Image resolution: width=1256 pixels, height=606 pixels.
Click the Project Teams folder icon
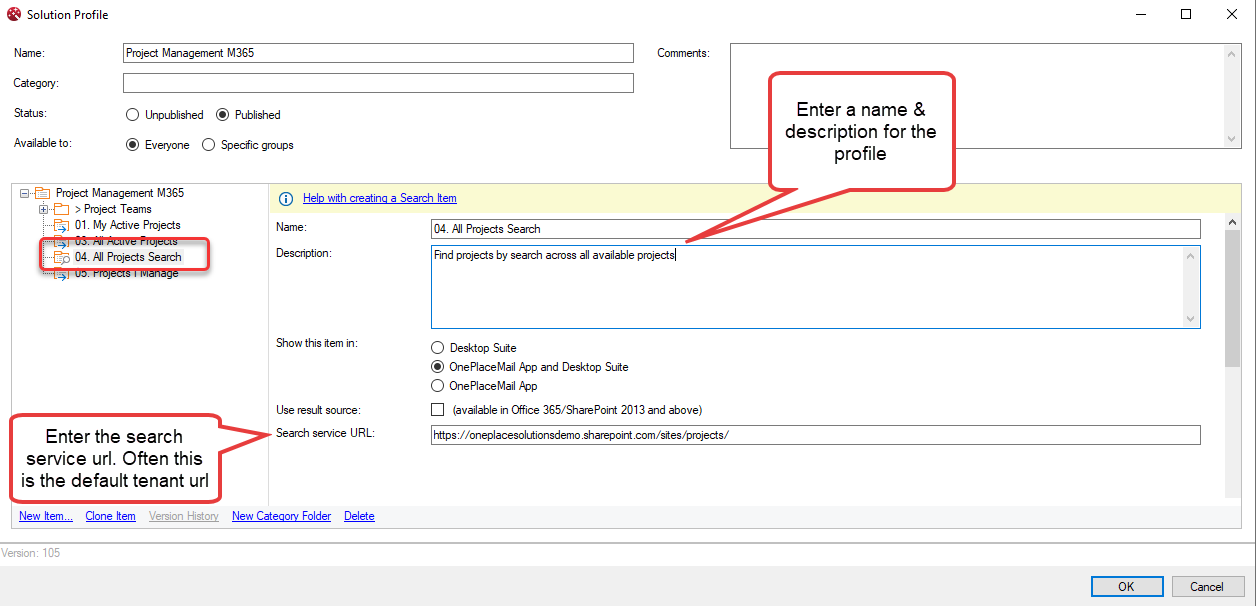[x=61, y=209]
